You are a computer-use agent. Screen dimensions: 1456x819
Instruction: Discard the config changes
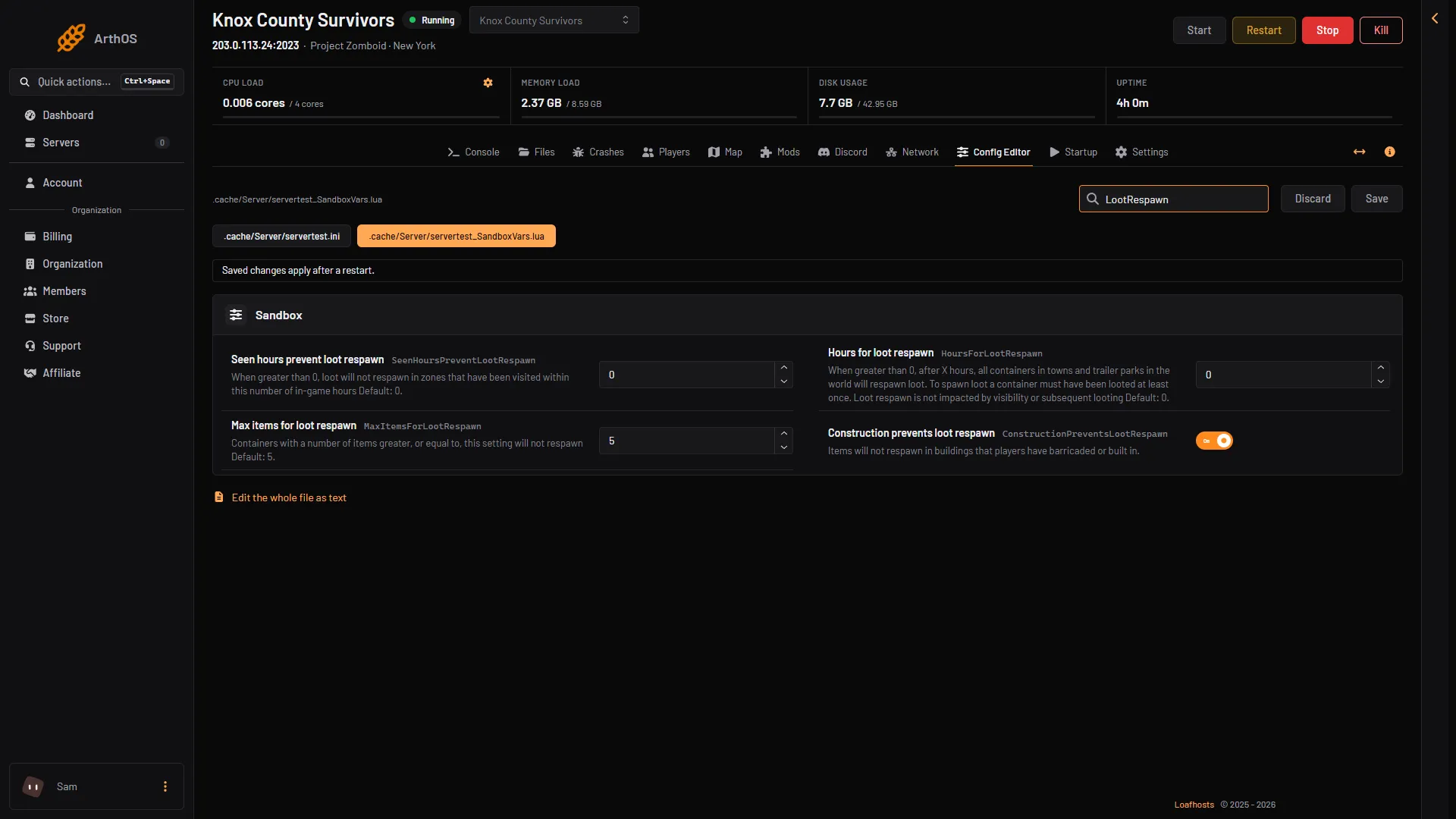click(x=1313, y=199)
